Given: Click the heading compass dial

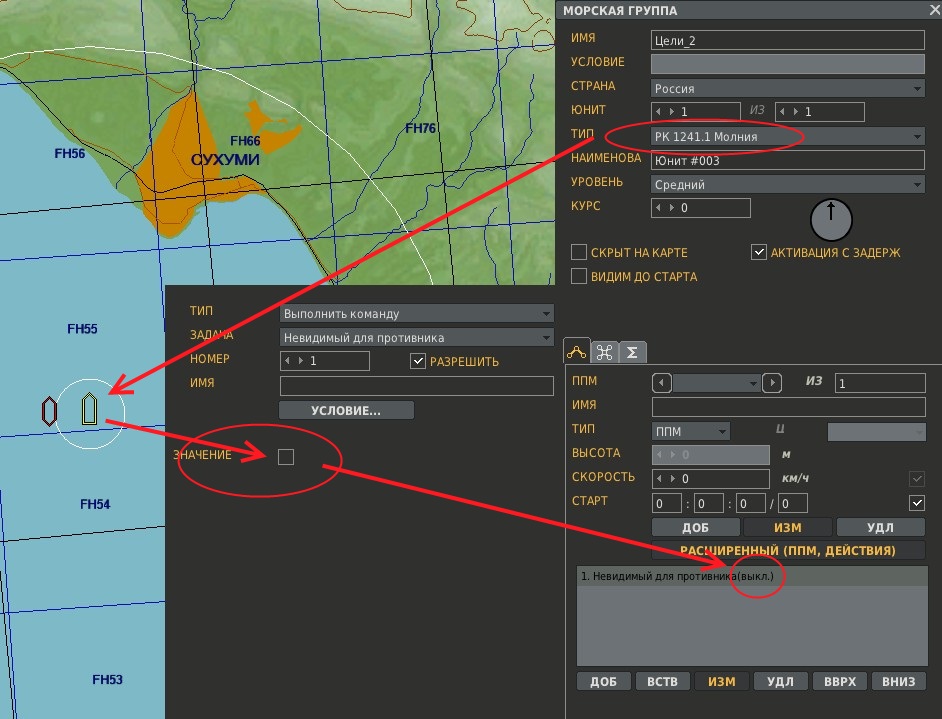Looking at the screenshot, I should (831, 220).
